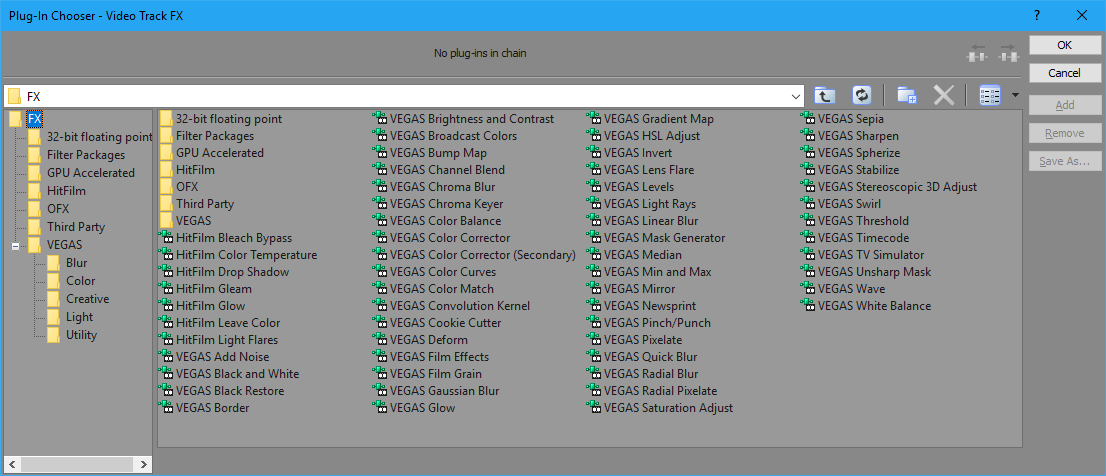The width and height of the screenshot is (1106, 476).
Task: Select VEGAS Unsharp Mask plug-in
Action: pos(866,271)
